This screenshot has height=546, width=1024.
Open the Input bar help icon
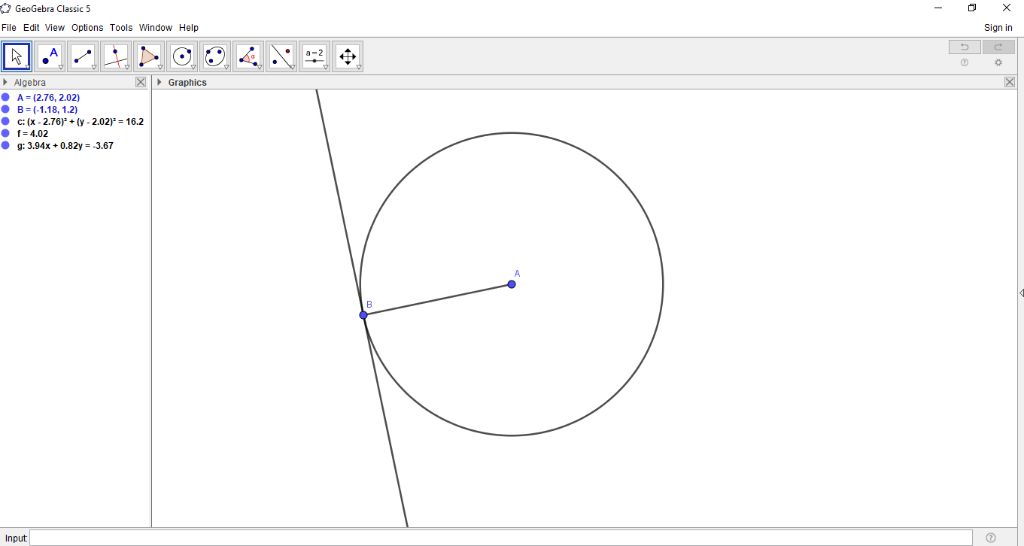991,538
